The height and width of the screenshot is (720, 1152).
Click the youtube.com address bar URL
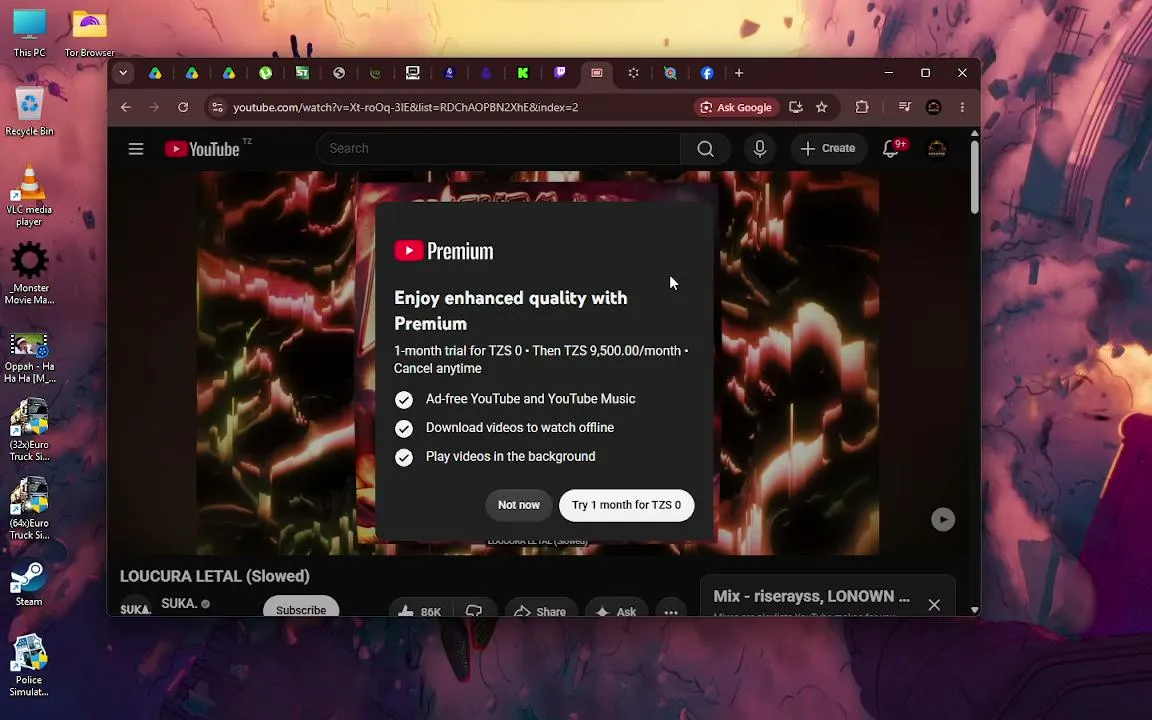[406, 107]
